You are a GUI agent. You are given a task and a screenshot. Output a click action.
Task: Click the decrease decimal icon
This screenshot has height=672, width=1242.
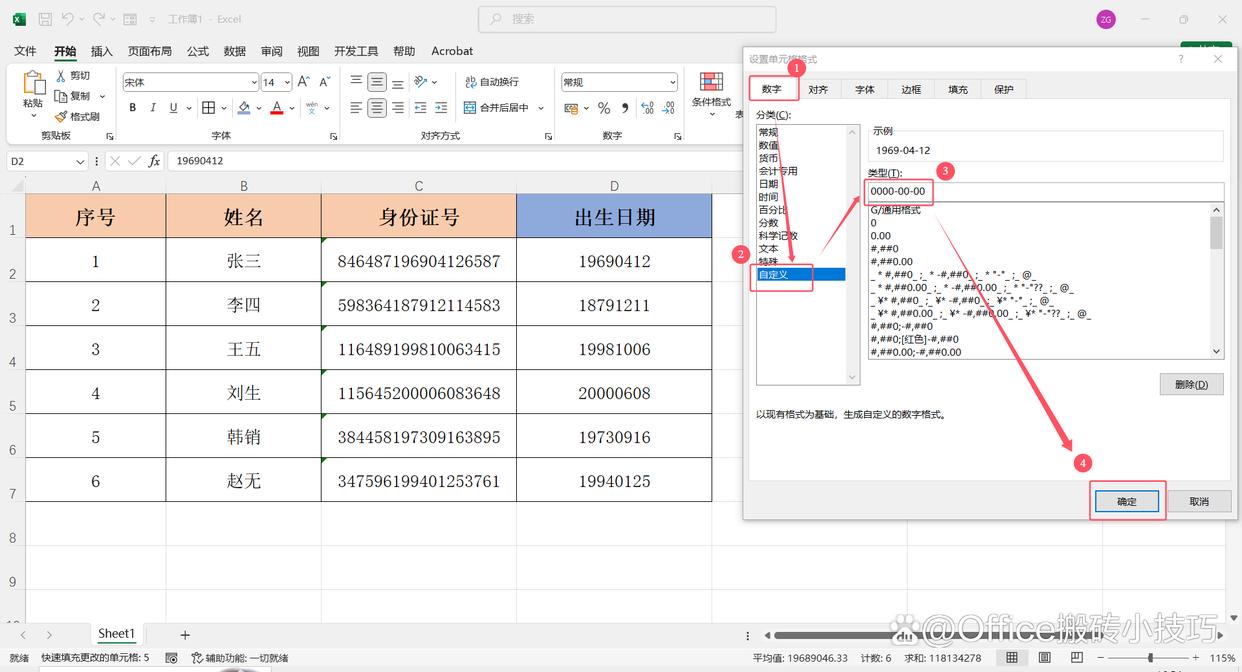click(x=668, y=108)
